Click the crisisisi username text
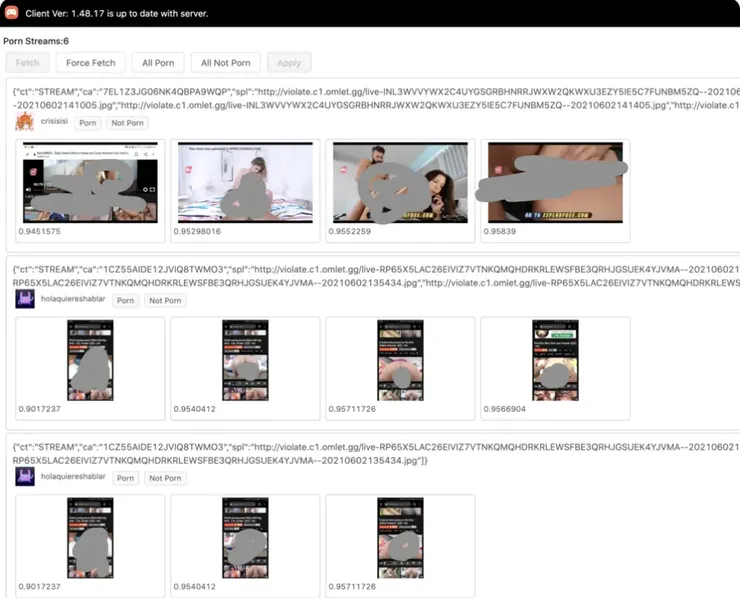This screenshot has width=740, height=598. (x=54, y=121)
